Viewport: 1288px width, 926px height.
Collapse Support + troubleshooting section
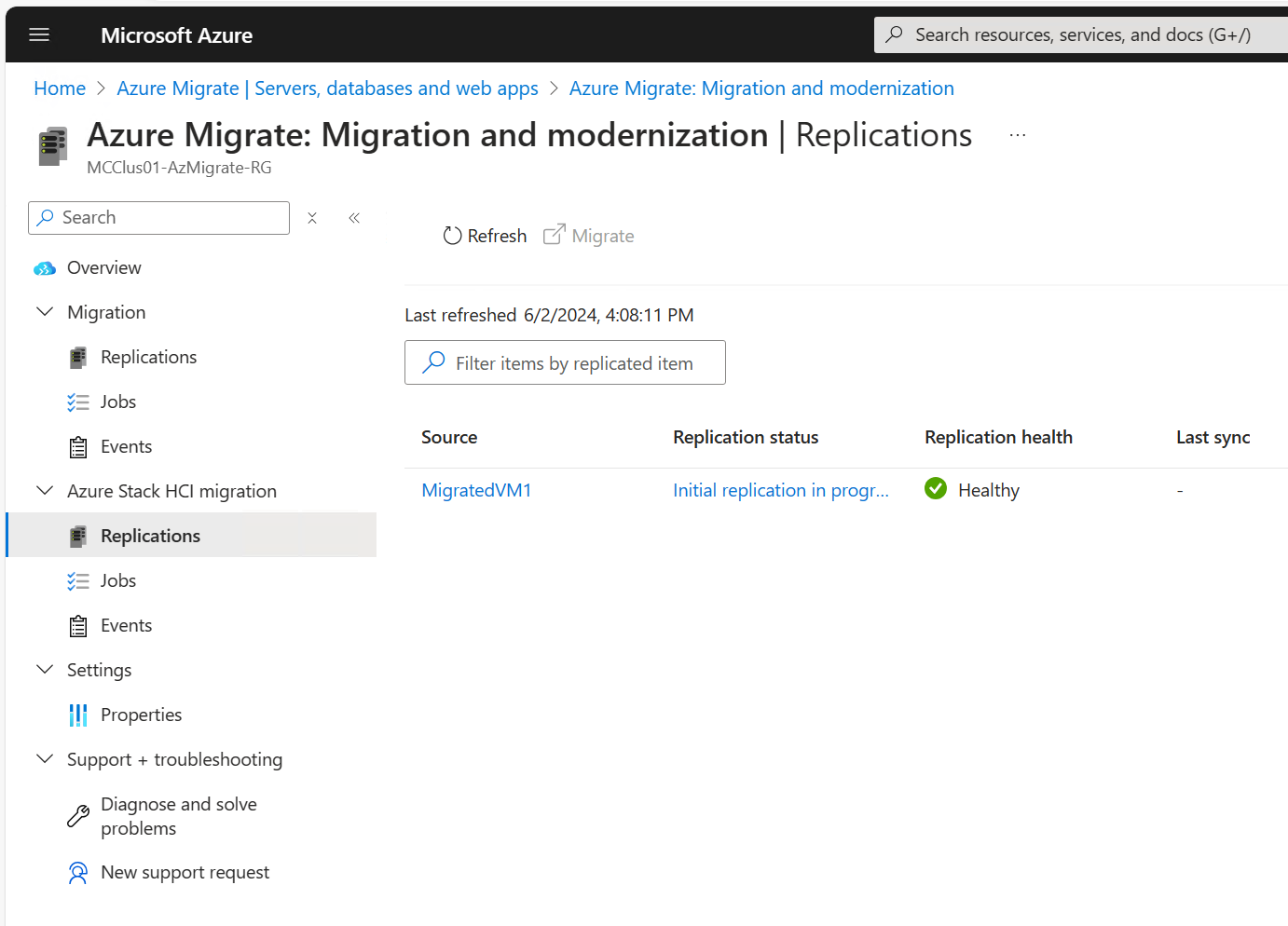click(45, 759)
